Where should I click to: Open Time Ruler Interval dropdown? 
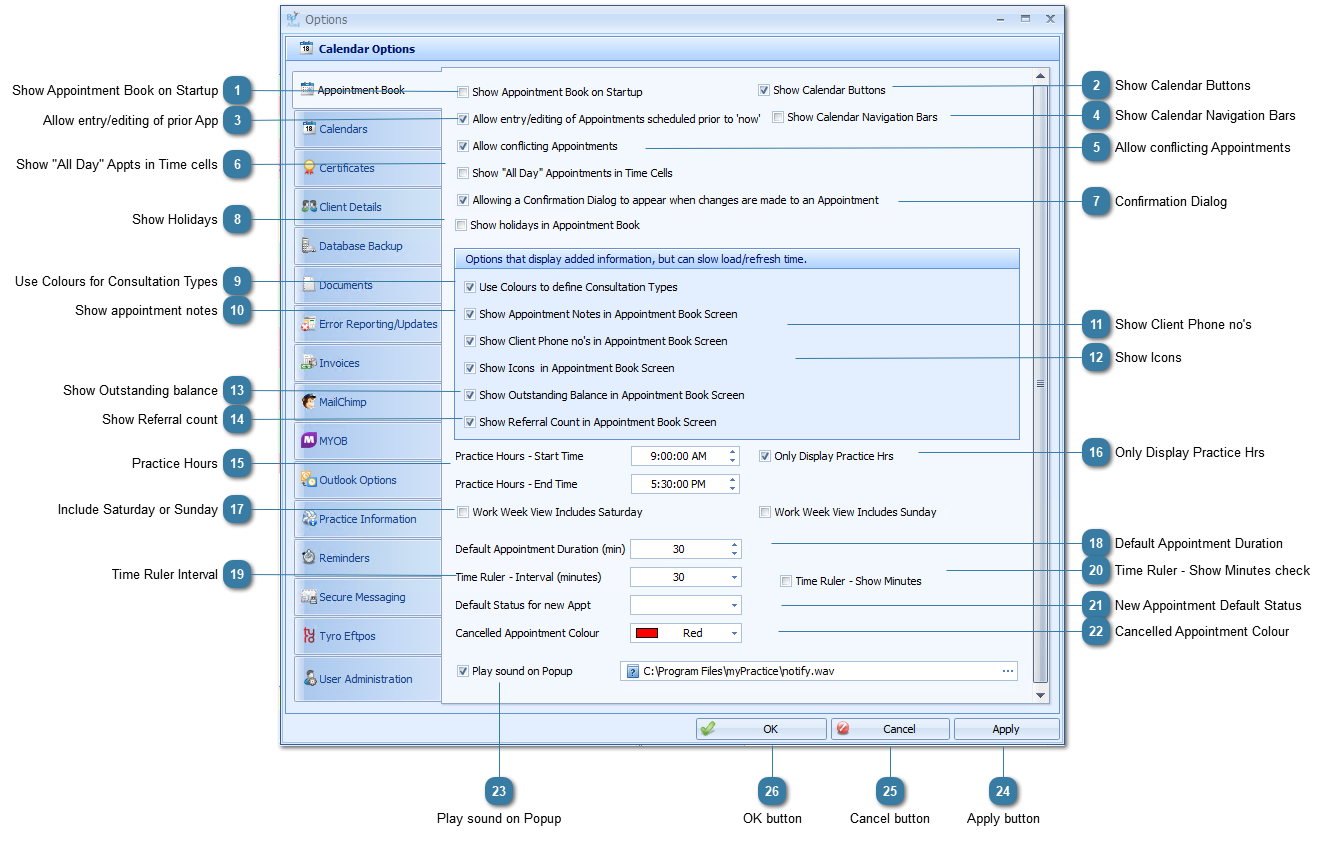coord(734,577)
